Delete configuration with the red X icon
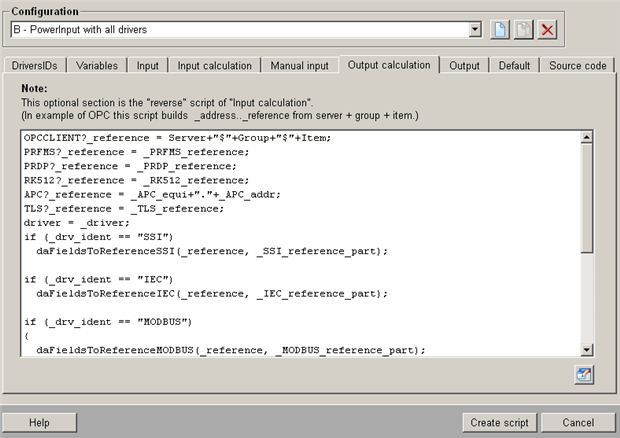Screen dimensions: 620x438 tap(547, 30)
